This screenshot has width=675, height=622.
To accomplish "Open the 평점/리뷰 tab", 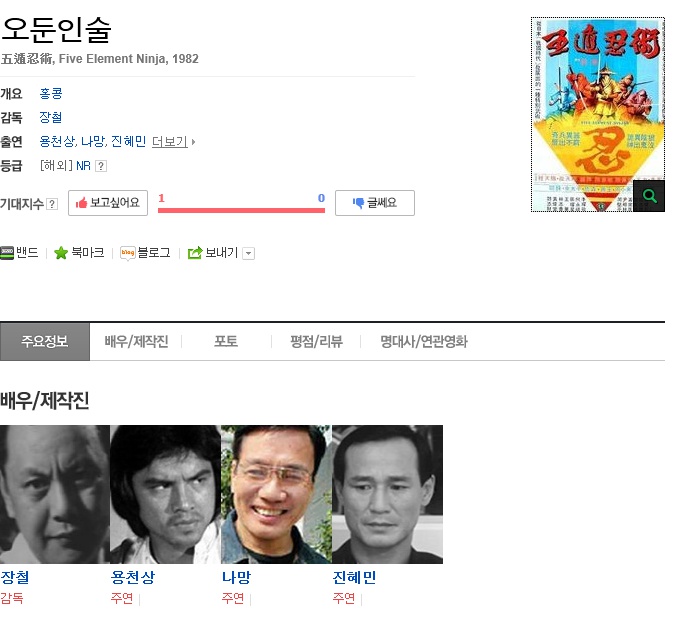I will (x=316, y=342).
